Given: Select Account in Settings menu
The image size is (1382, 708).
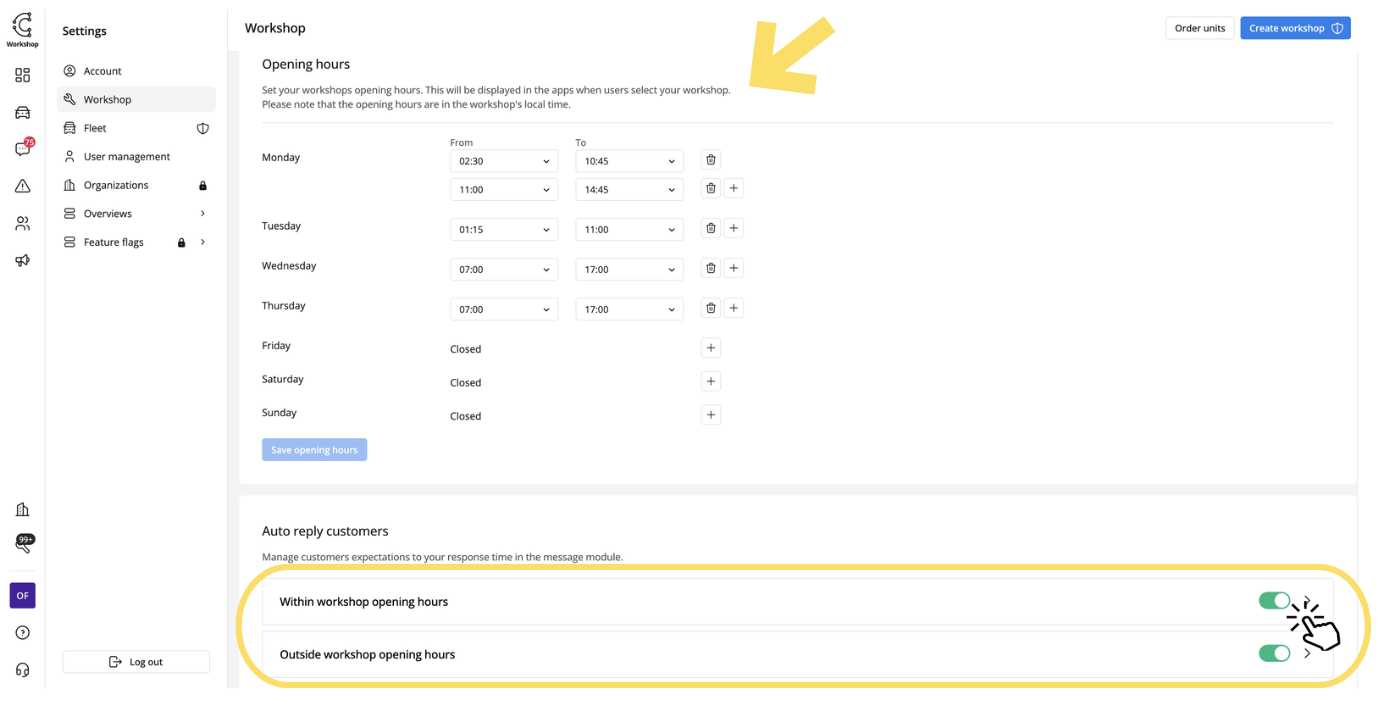Looking at the screenshot, I should (102, 71).
